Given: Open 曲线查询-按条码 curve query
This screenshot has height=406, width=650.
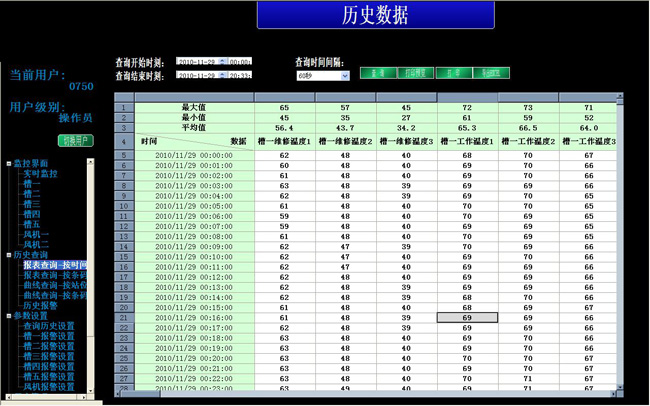Looking at the screenshot, I should tap(55, 296).
